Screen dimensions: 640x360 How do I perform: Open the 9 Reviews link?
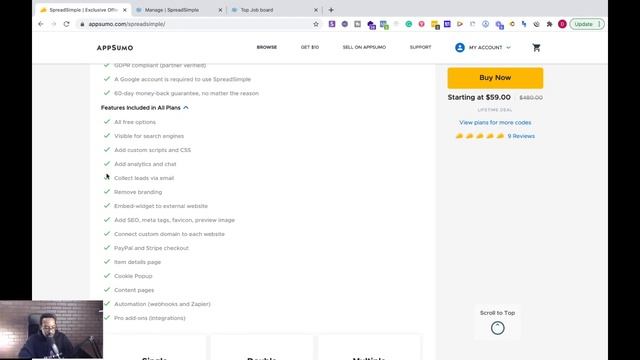pyautogui.click(x=521, y=136)
